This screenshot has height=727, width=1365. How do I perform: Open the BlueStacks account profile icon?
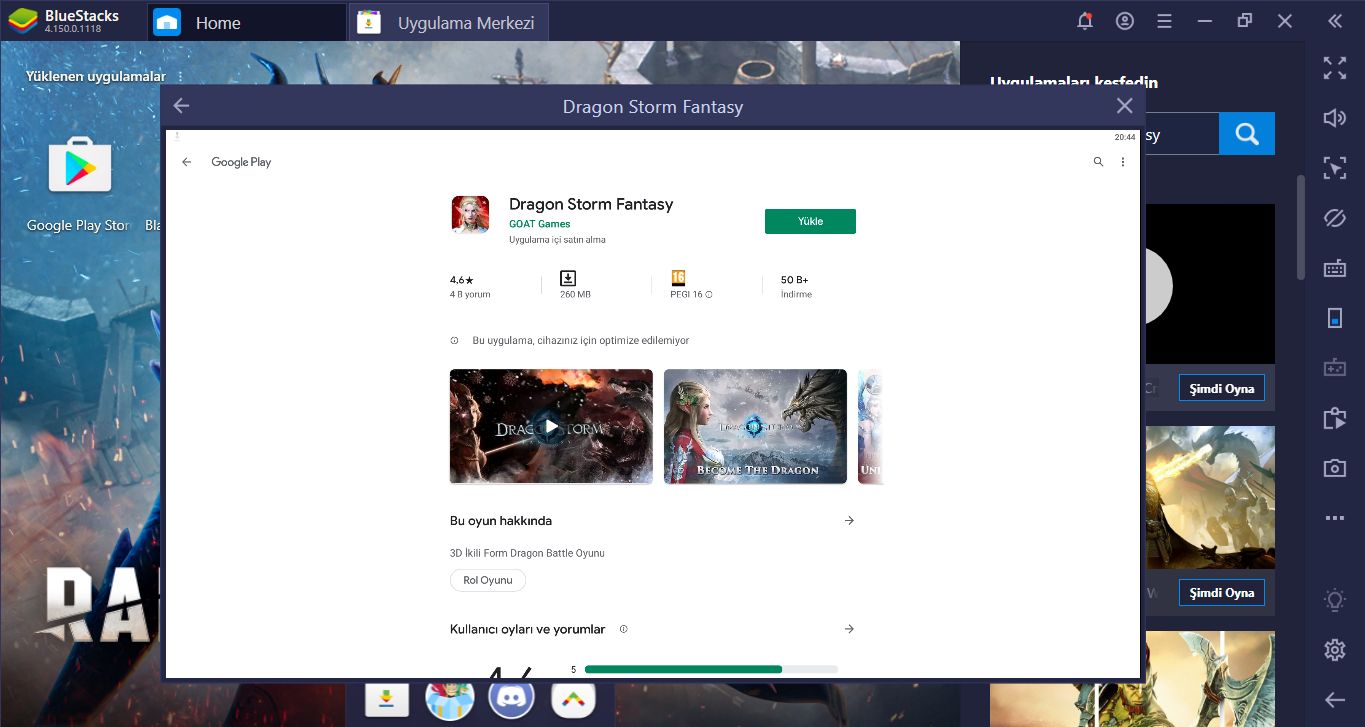[1125, 21]
